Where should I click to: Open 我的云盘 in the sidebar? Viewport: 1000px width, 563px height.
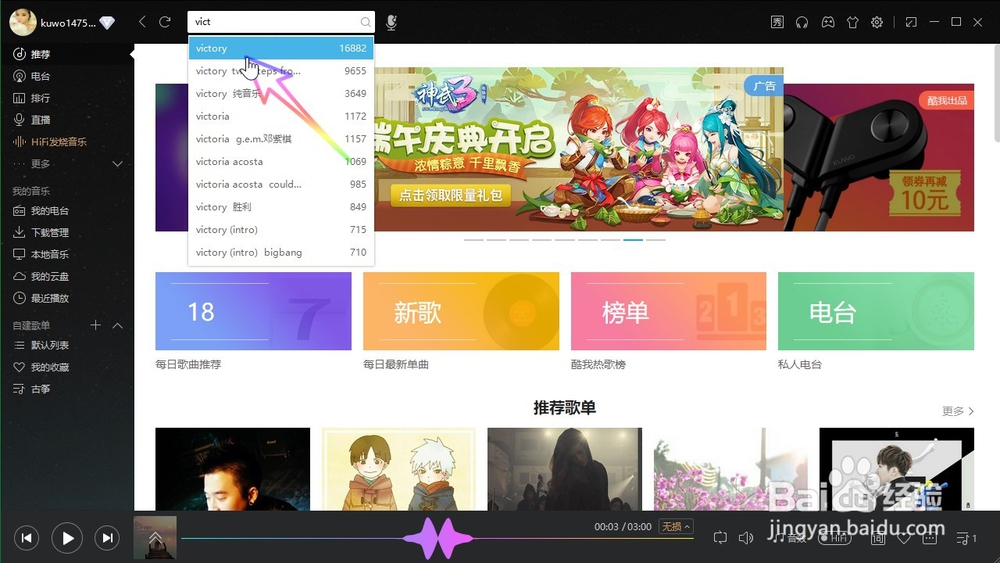click(x=66, y=276)
